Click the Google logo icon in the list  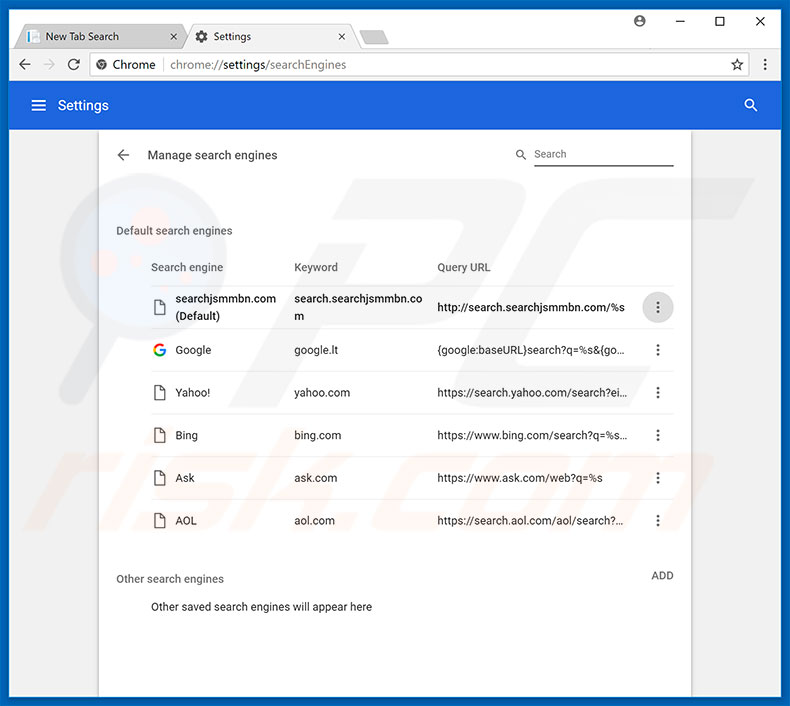(x=160, y=350)
